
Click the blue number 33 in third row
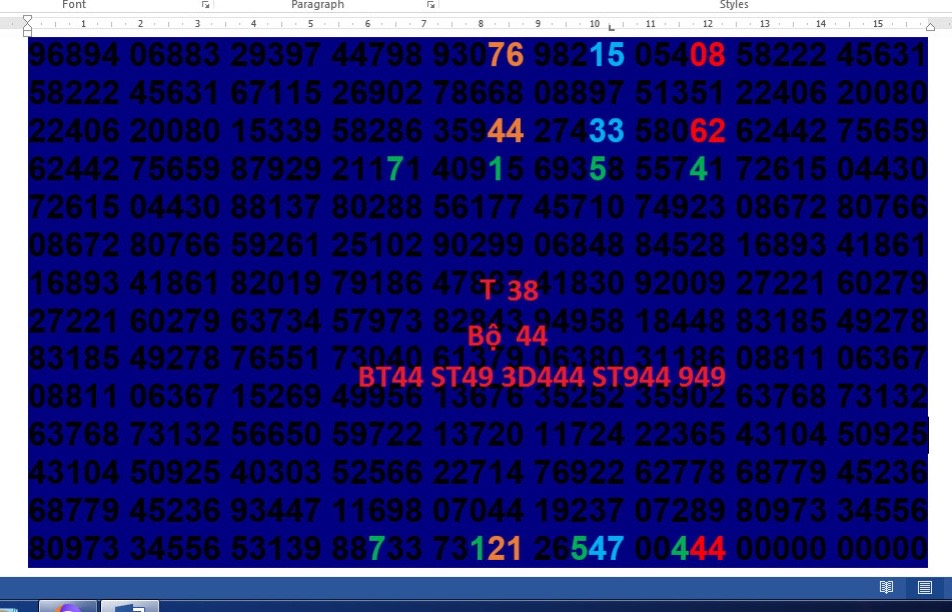coord(607,131)
